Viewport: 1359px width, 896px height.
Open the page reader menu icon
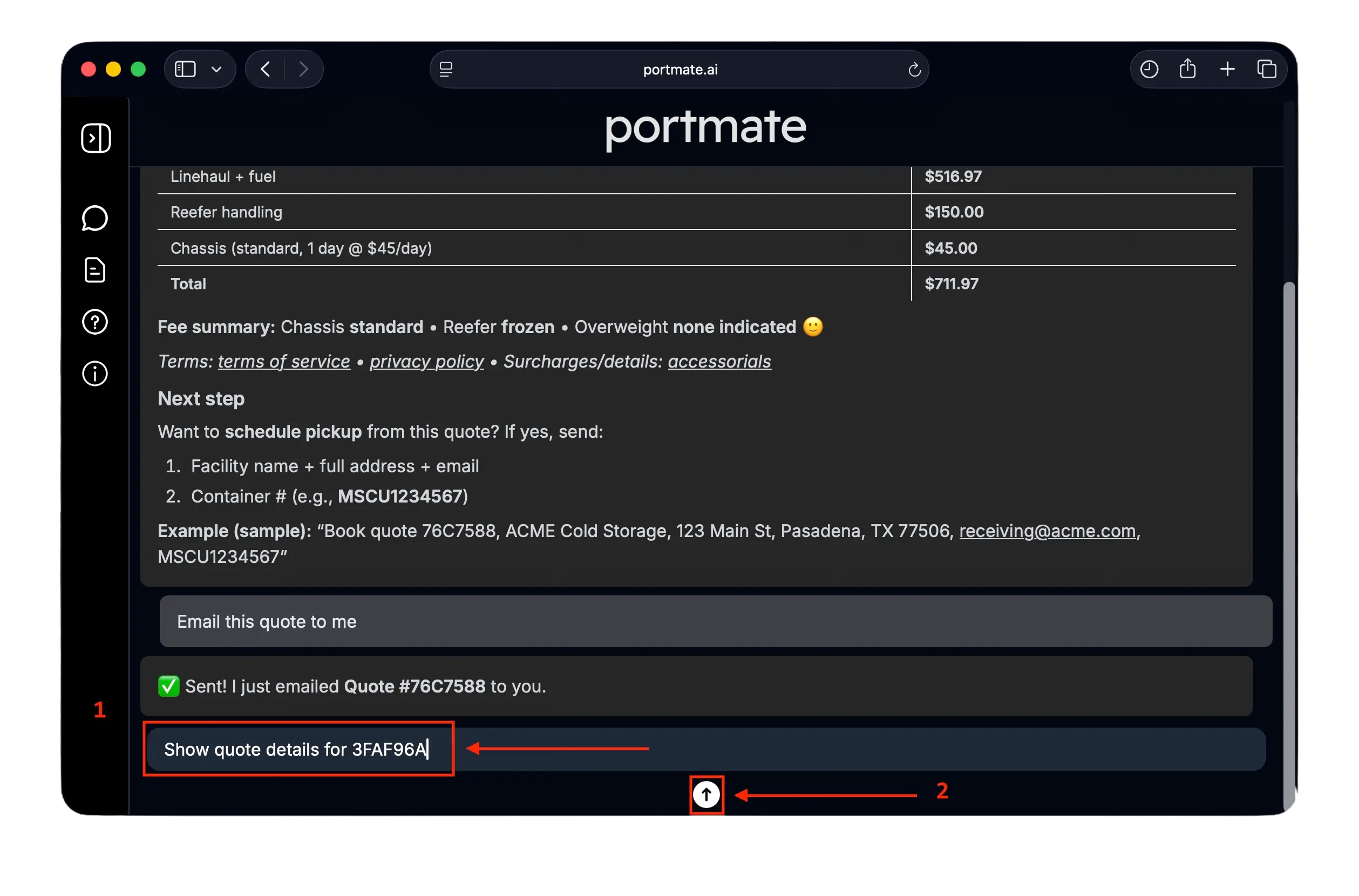coord(446,69)
